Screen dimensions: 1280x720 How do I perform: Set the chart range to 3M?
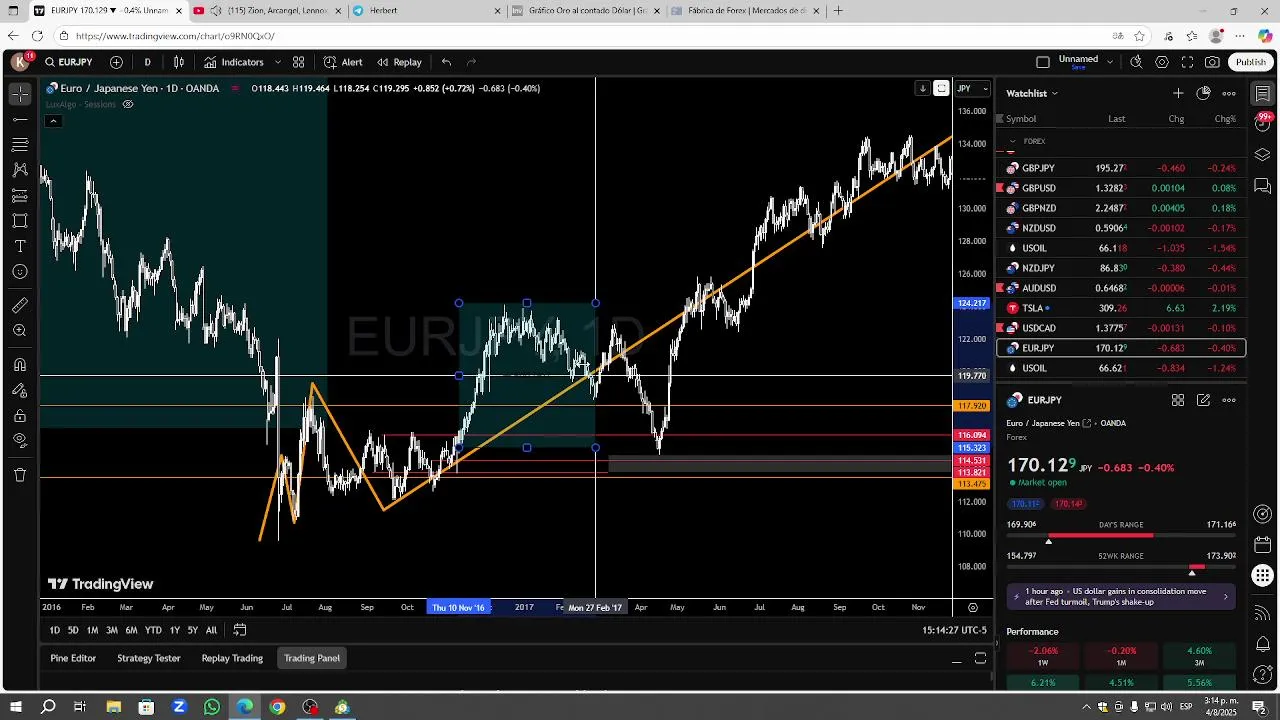point(112,630)
